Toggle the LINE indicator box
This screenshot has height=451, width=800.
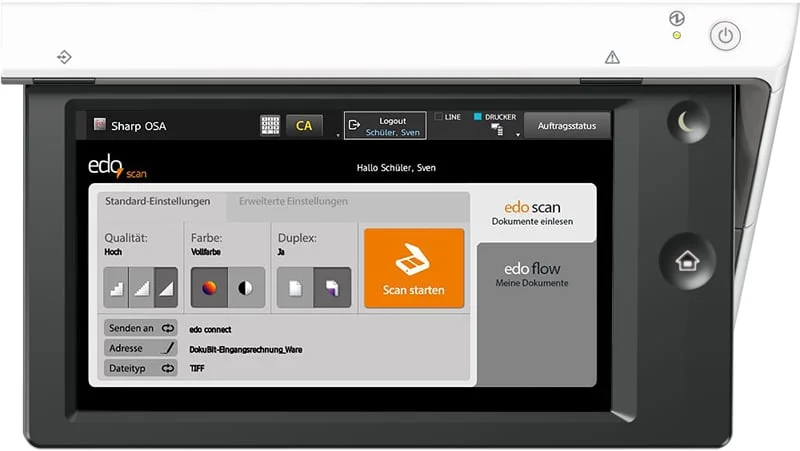pos(438,117)
